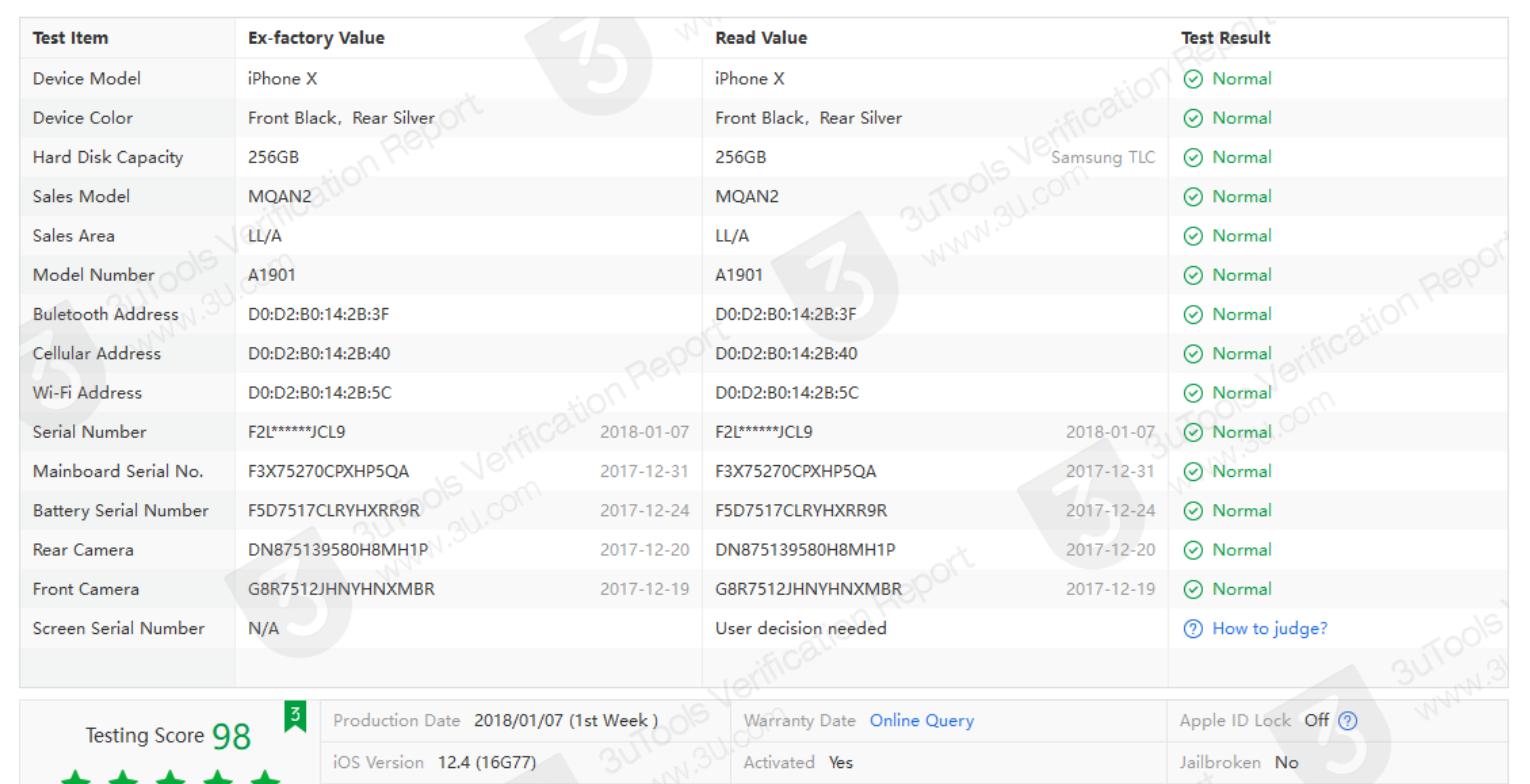Click the Activated Yes status
Image resolution: width=1530 pixels, height=784 pixels.
click(x=841, y=762)
